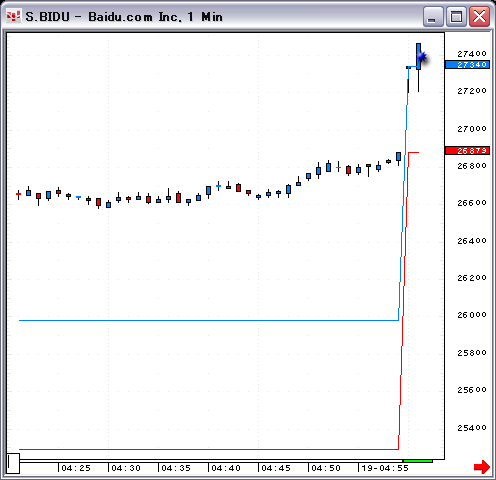Click the 04:25 time axis label

point(76,468)
